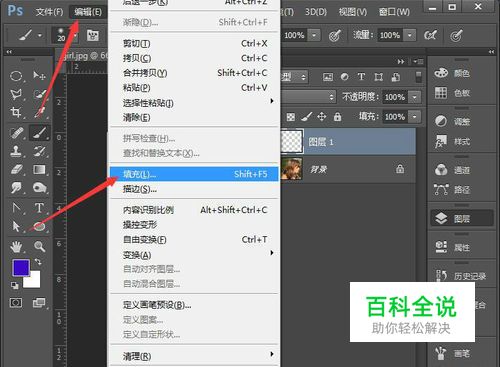Select the Elliptical Marquee tool

[x=16, y=76]
